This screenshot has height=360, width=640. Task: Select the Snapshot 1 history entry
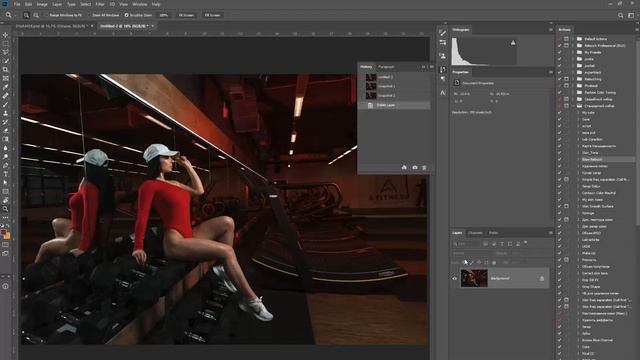pos(394,86)
